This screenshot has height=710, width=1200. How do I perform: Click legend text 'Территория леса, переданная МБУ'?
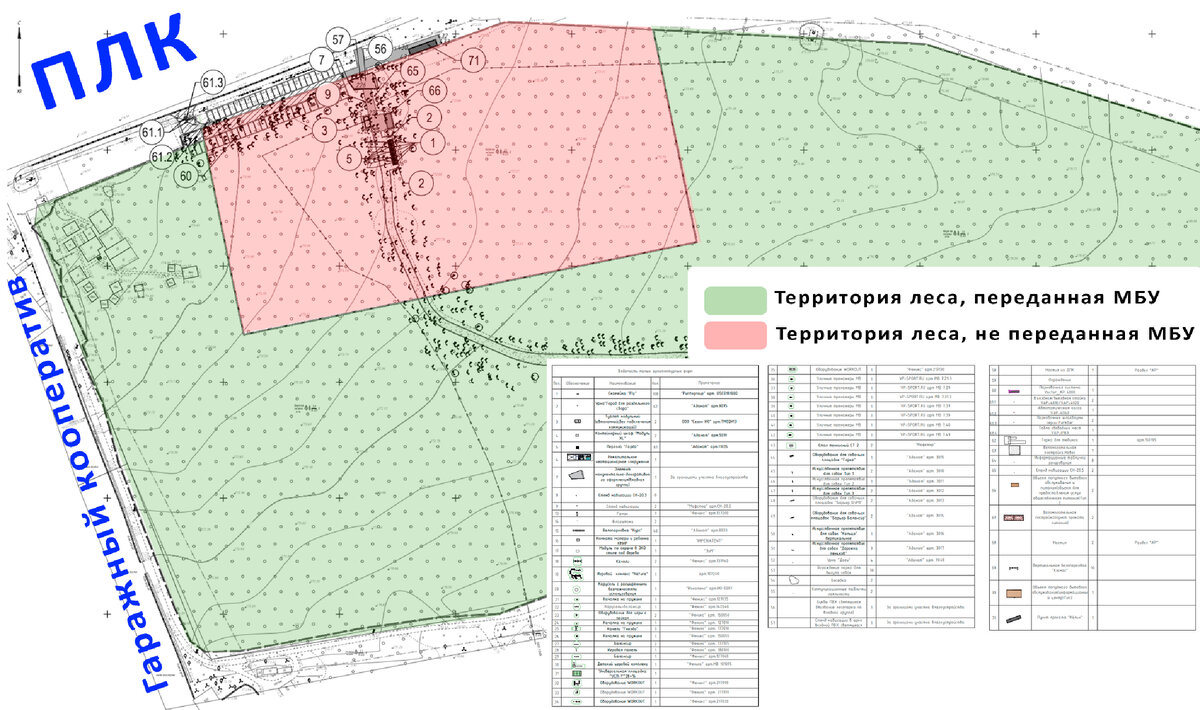pos(965,298)
